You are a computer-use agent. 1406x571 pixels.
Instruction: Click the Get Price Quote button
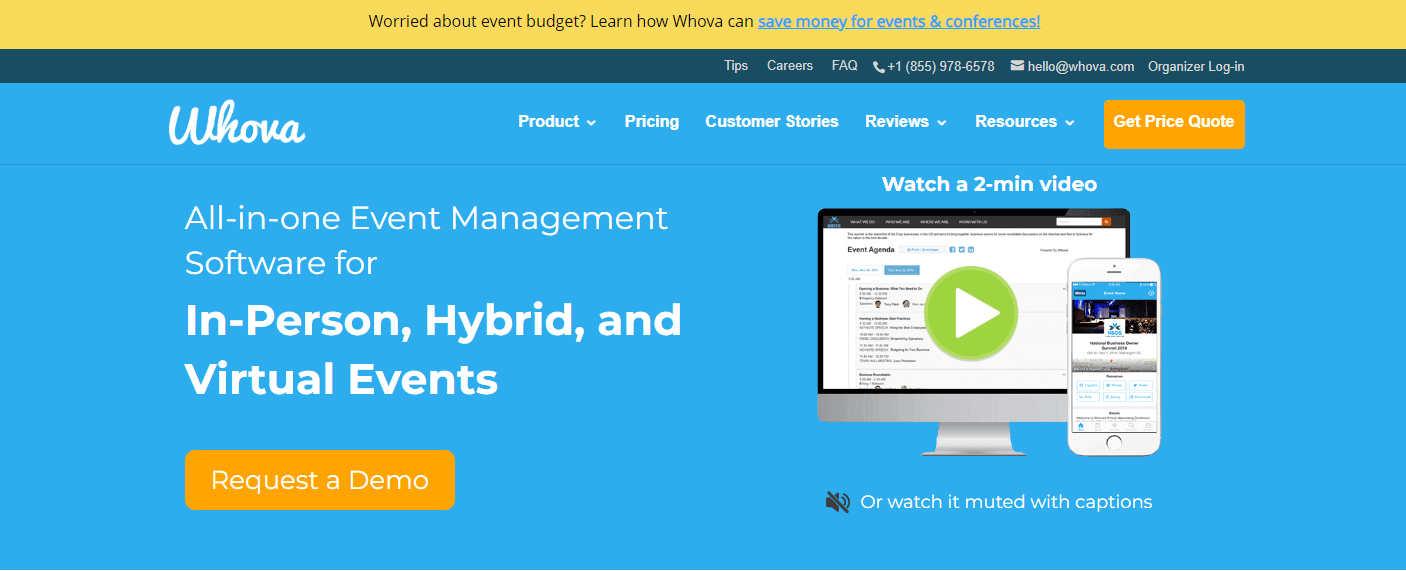coord(1174,124)
